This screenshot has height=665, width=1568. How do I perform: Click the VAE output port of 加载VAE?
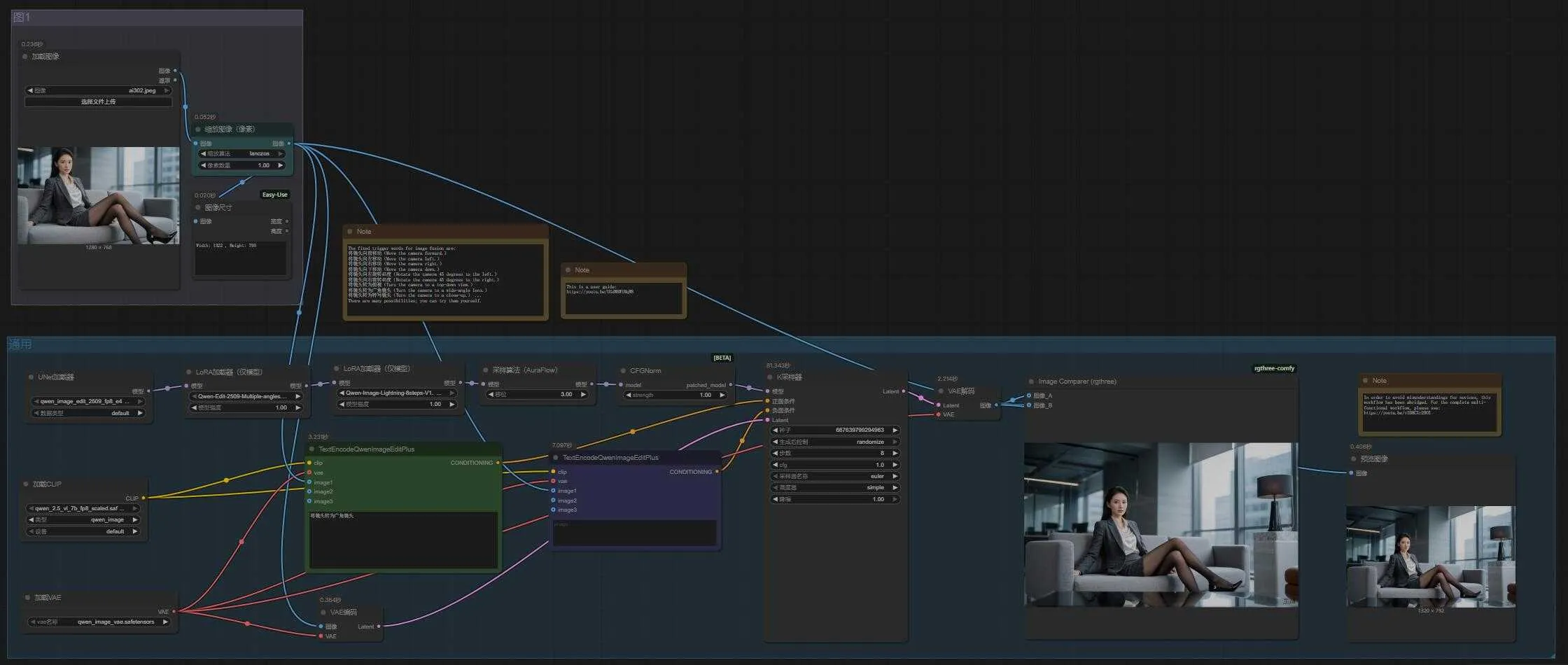174,611
